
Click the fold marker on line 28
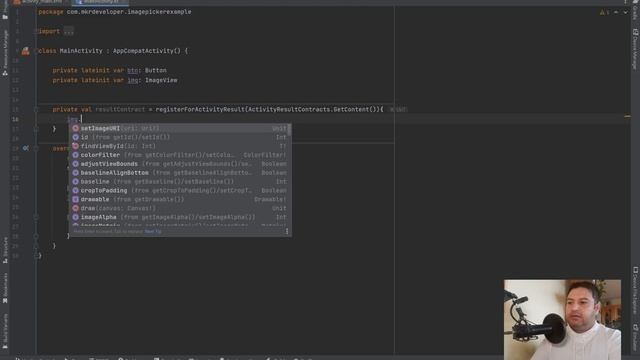36,236
